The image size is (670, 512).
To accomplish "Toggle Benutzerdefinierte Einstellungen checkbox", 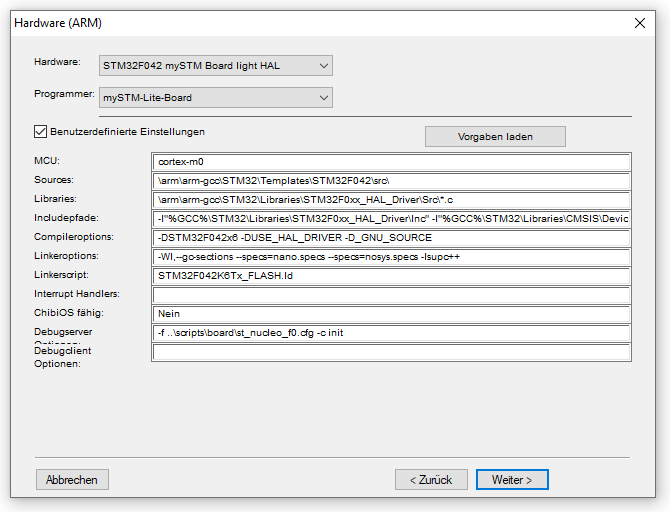I will [41, 131].
